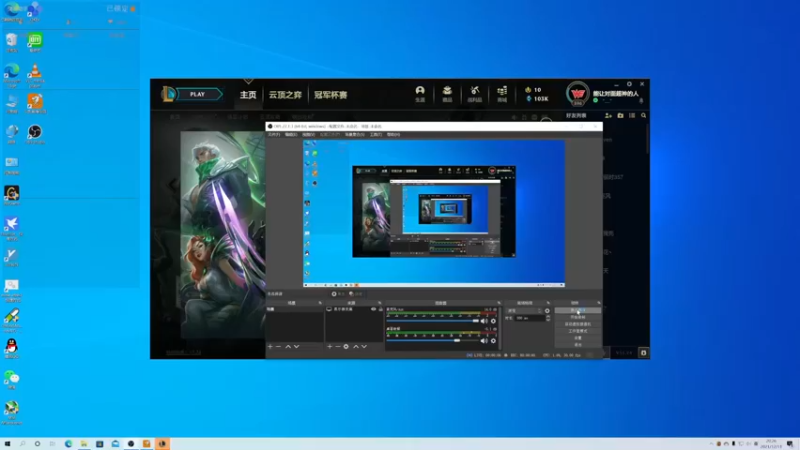Image resolution: width=800 pixels, height=450 pixels.
Task: Open the VLC media player desktop icon
Action: pos(35,74)
